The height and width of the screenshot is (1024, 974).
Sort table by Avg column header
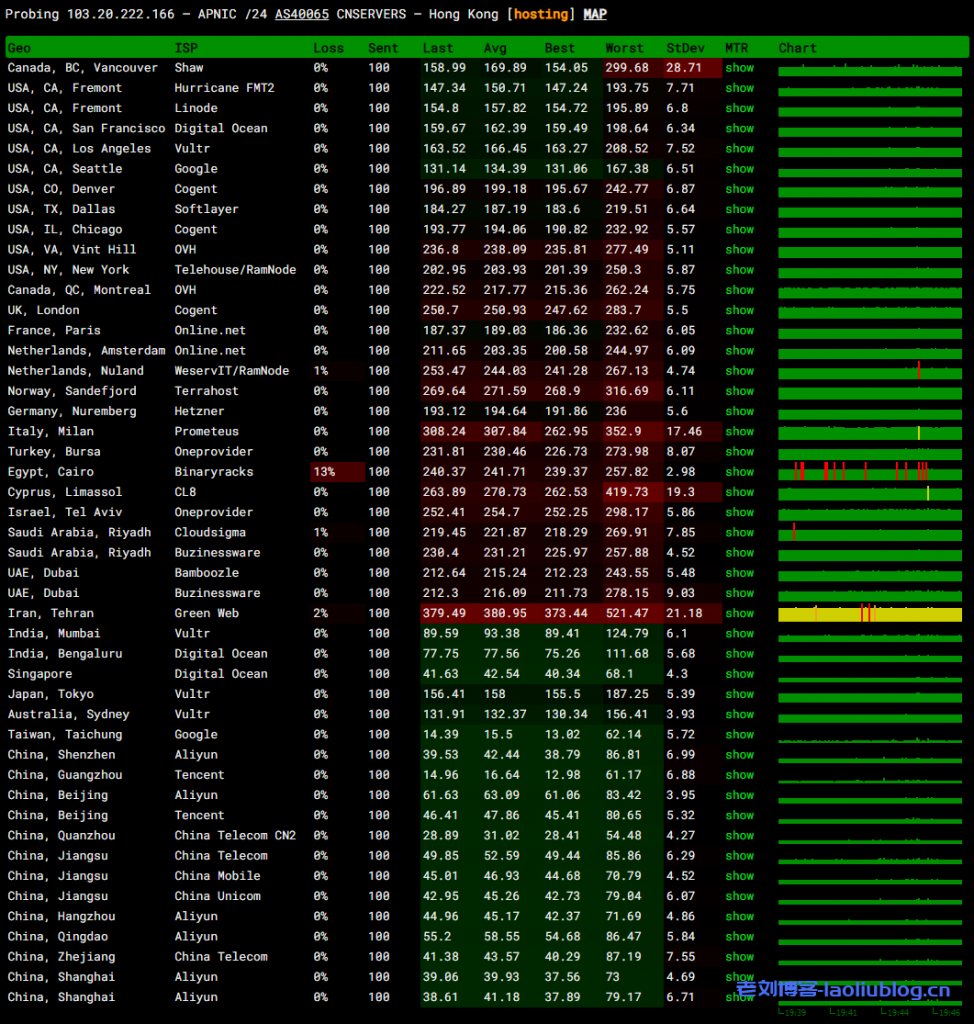tap(495, 48)
